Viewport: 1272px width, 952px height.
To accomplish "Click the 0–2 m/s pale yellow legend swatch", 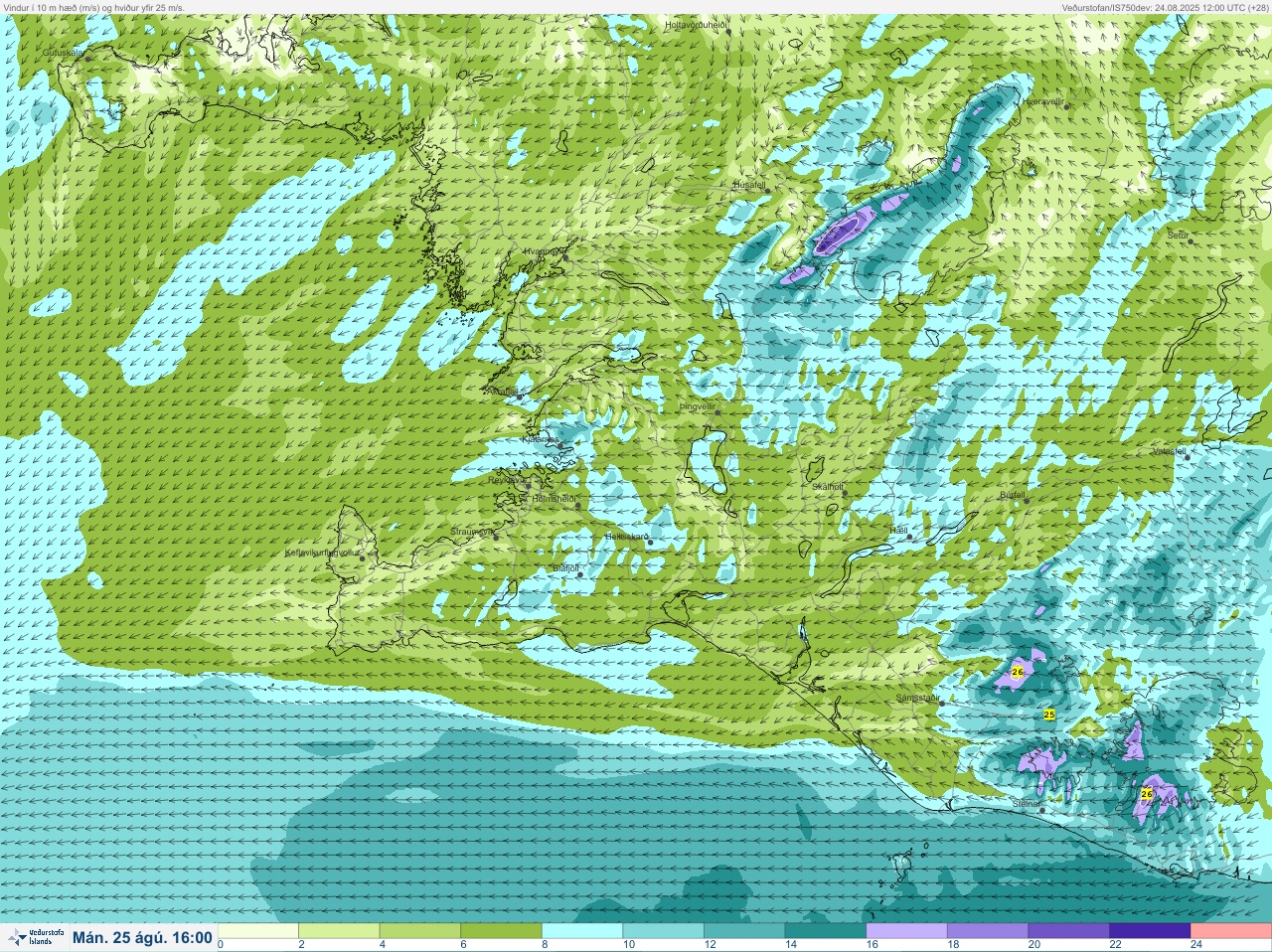I will (x=258, y=931).
